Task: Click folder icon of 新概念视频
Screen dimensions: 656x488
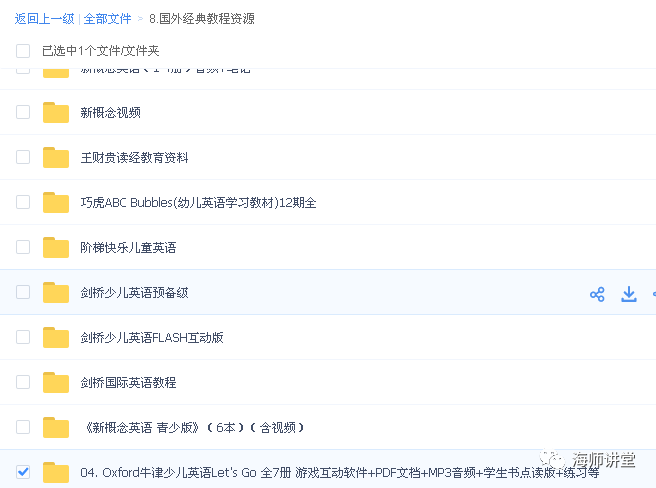Action: (56, 112)
